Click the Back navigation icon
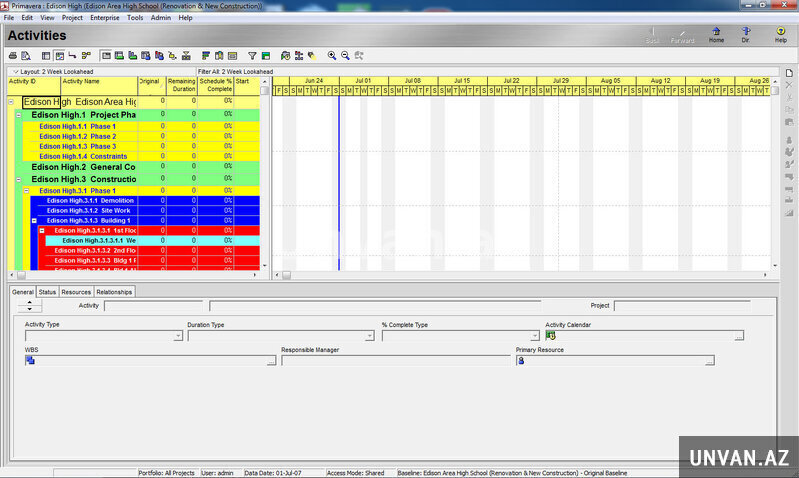The height and width of the screenshot is (478, 799). click(652, 35)
